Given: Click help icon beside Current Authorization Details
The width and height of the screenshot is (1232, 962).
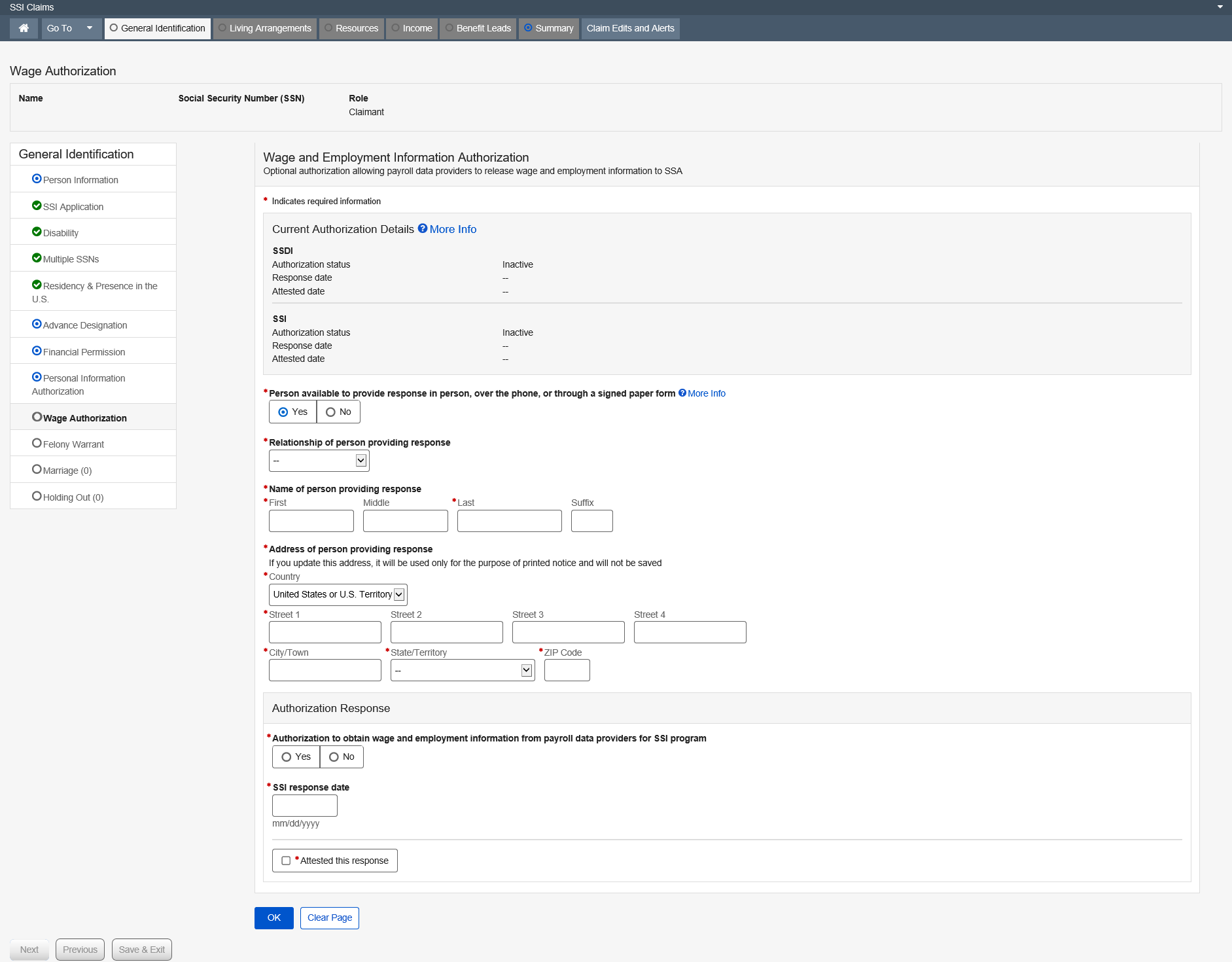Looking at the screenshot, I should 423,228.
